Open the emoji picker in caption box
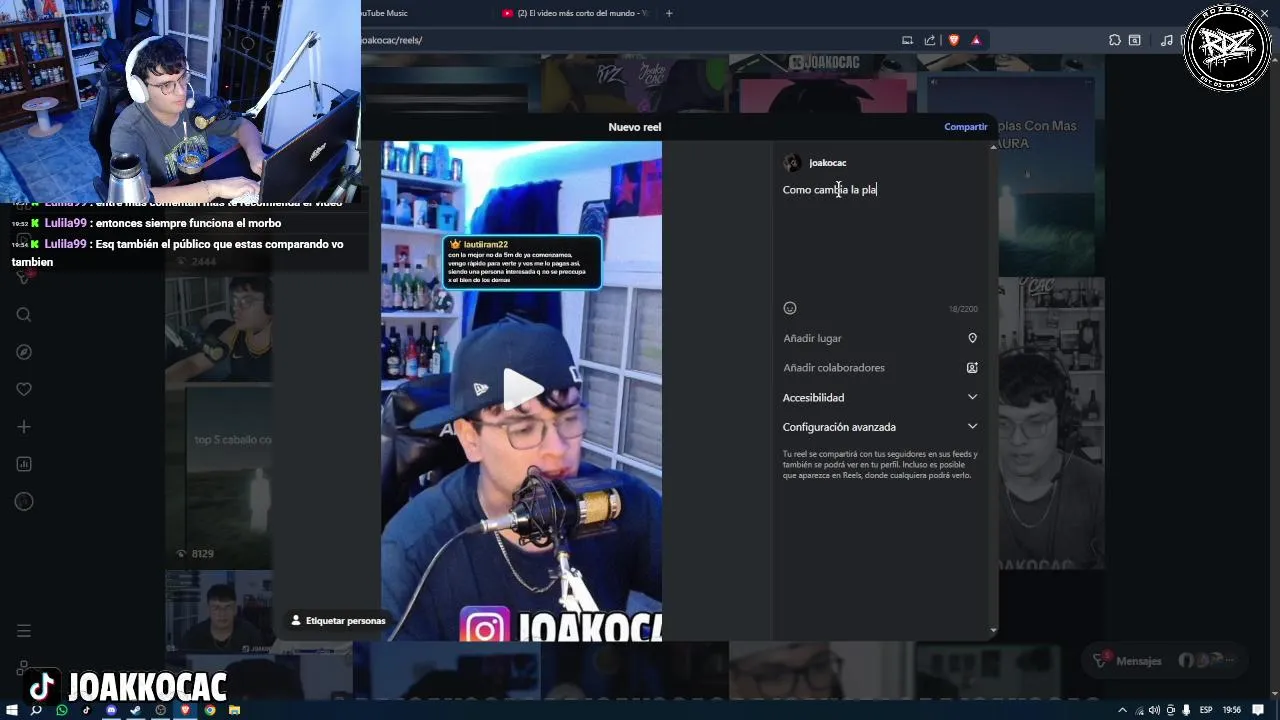 [x=790, y=308]
